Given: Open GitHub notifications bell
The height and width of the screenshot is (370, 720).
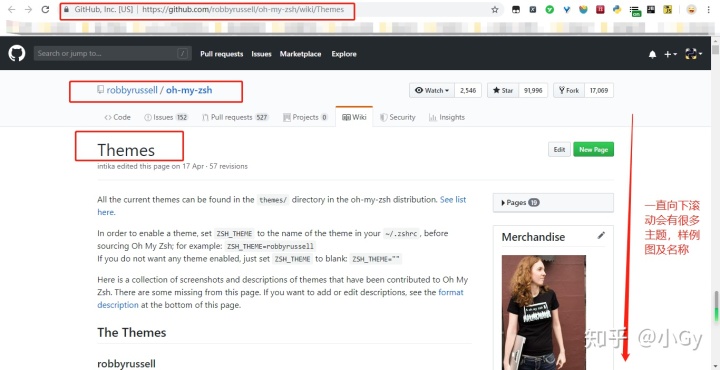Looking at the screenshot, I should click(652, 54).
